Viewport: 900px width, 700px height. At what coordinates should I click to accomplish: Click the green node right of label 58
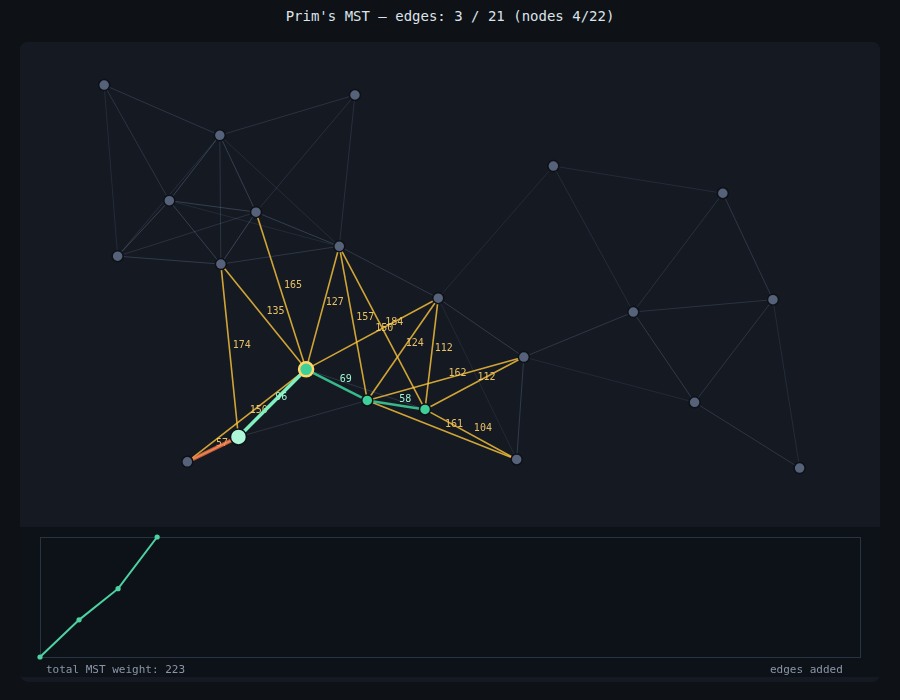[425, 409]
